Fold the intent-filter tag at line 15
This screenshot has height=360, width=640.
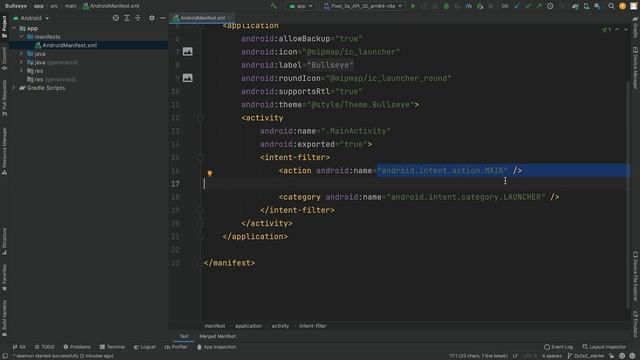[x=200, y=158]
